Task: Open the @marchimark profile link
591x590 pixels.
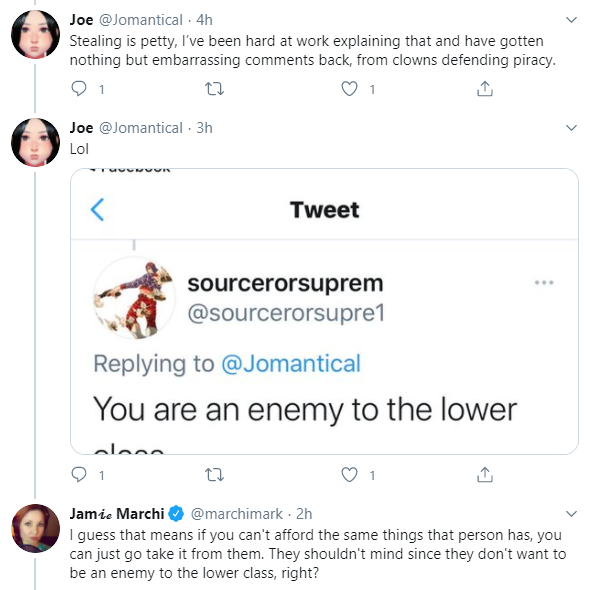Action: (x=236, y=514)
